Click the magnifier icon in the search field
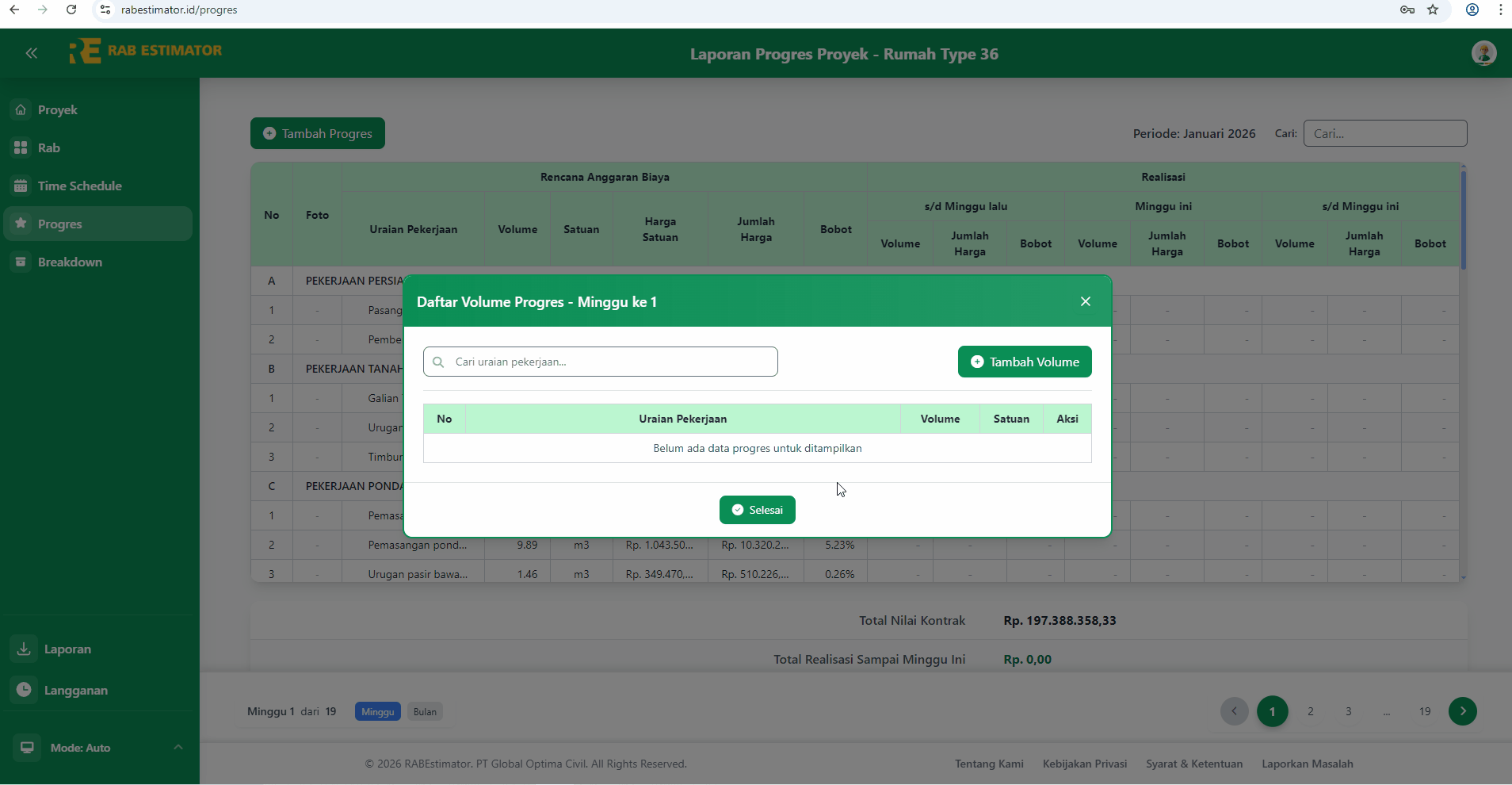This screenshot has height=785, width=1512. (439, 362)
